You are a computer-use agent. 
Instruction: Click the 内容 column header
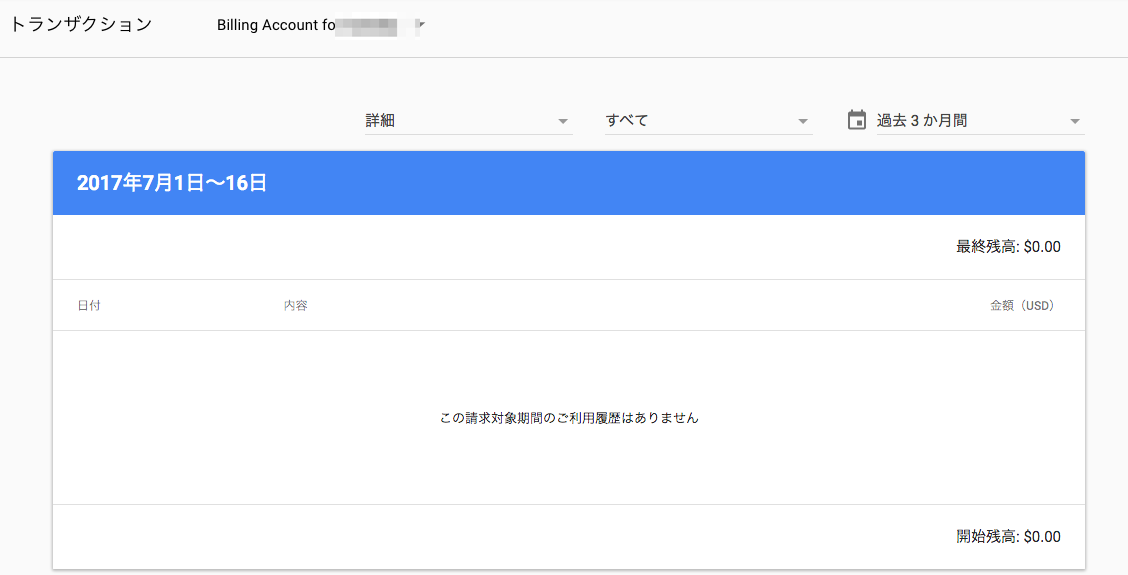(295, 305)
